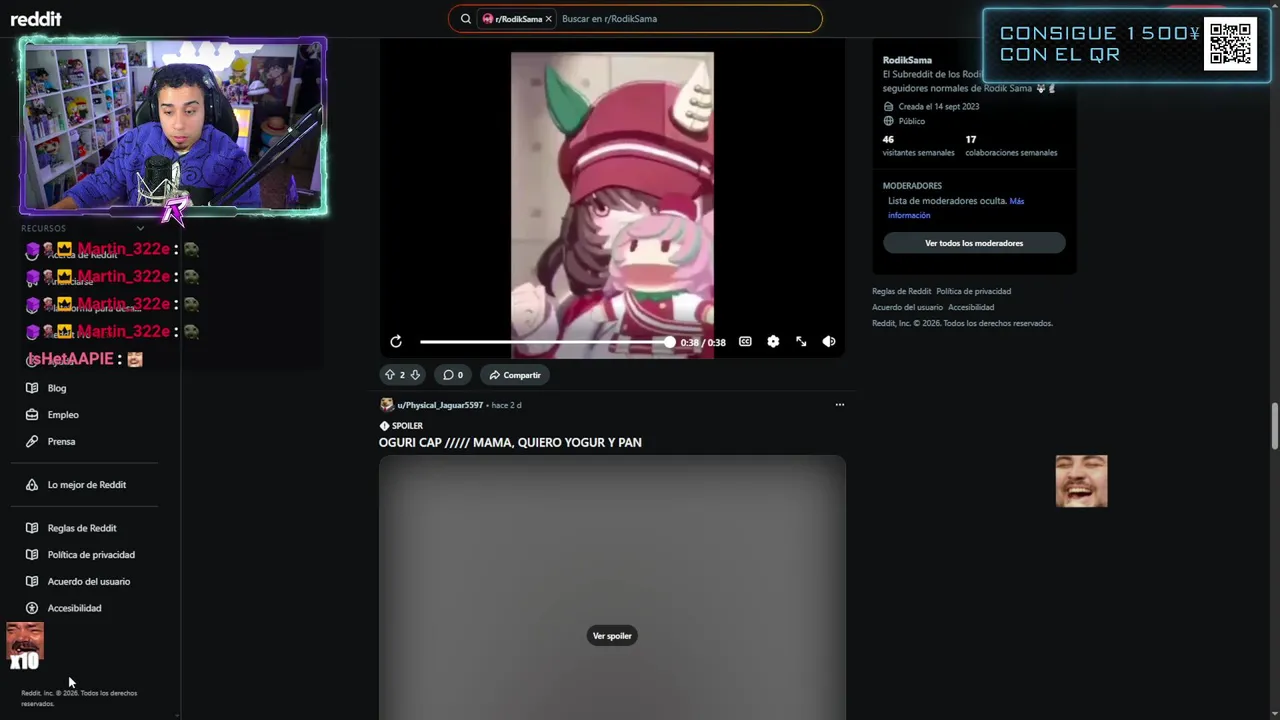The image size is (1280, 720).
Task: Click Ver todos los moderadores
Action: [974, 243]
